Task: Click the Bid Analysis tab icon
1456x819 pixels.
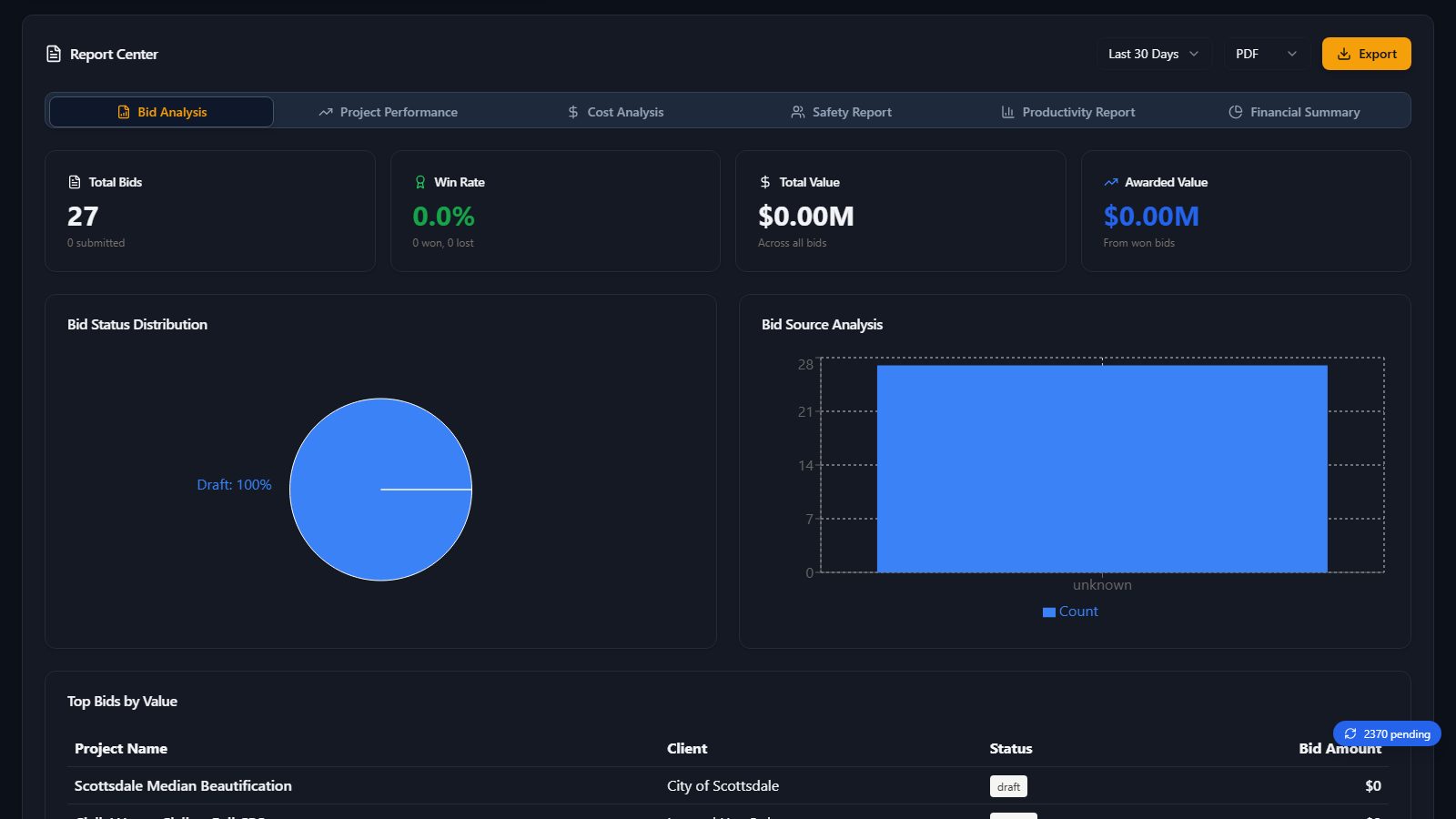Action: 124,112
